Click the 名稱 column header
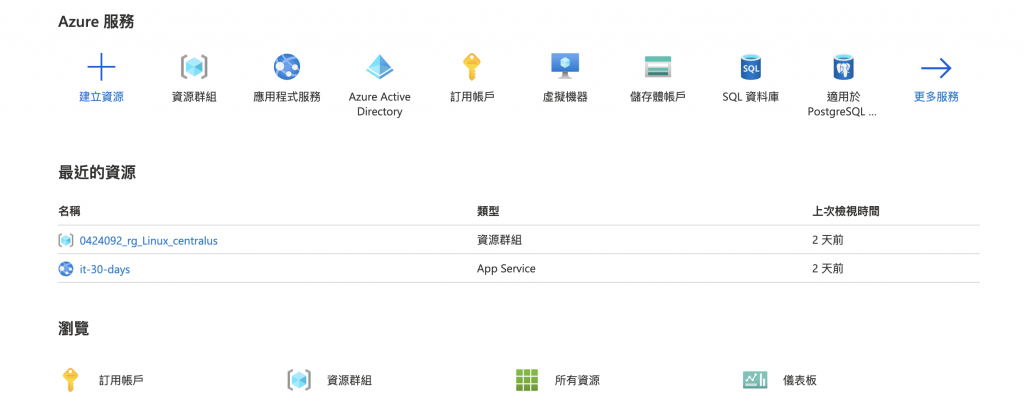Viewport: 1024px width, 412px height. click(69, 212)
